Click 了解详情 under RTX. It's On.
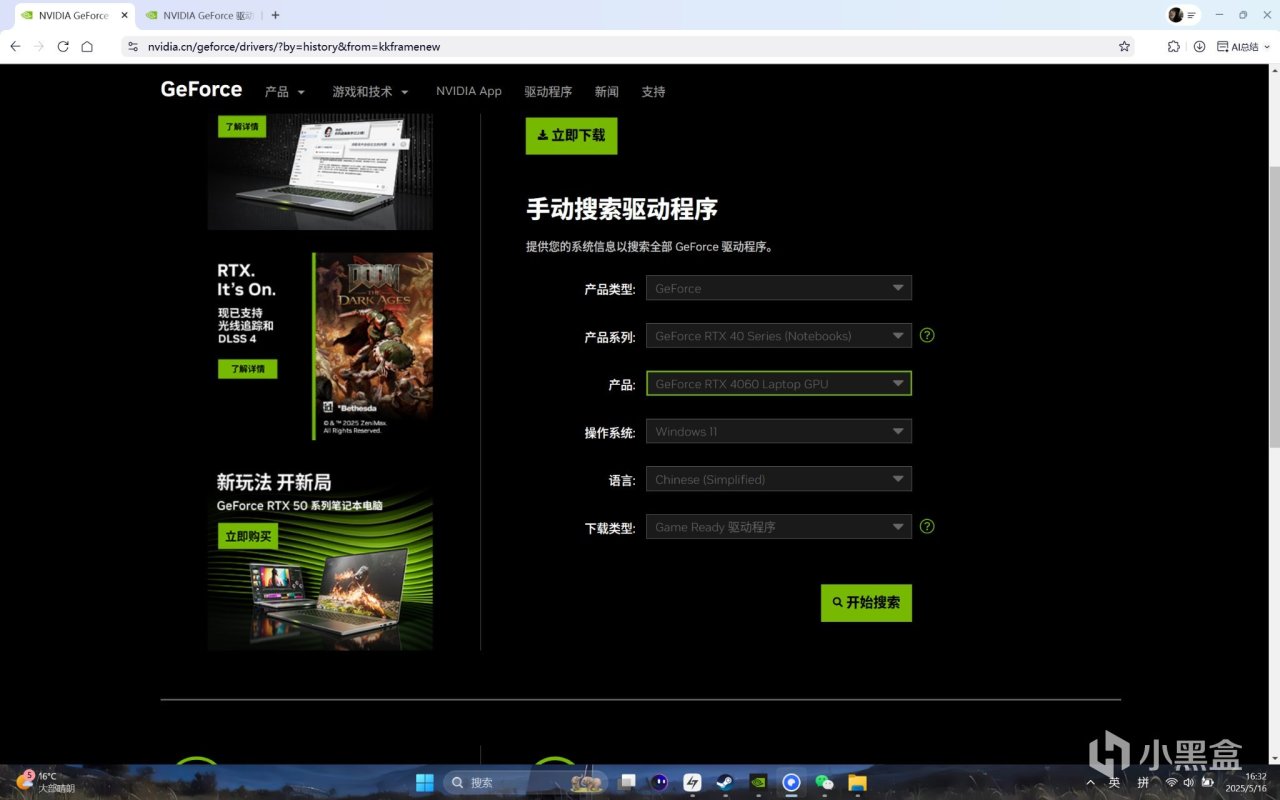 pos(247,369)
